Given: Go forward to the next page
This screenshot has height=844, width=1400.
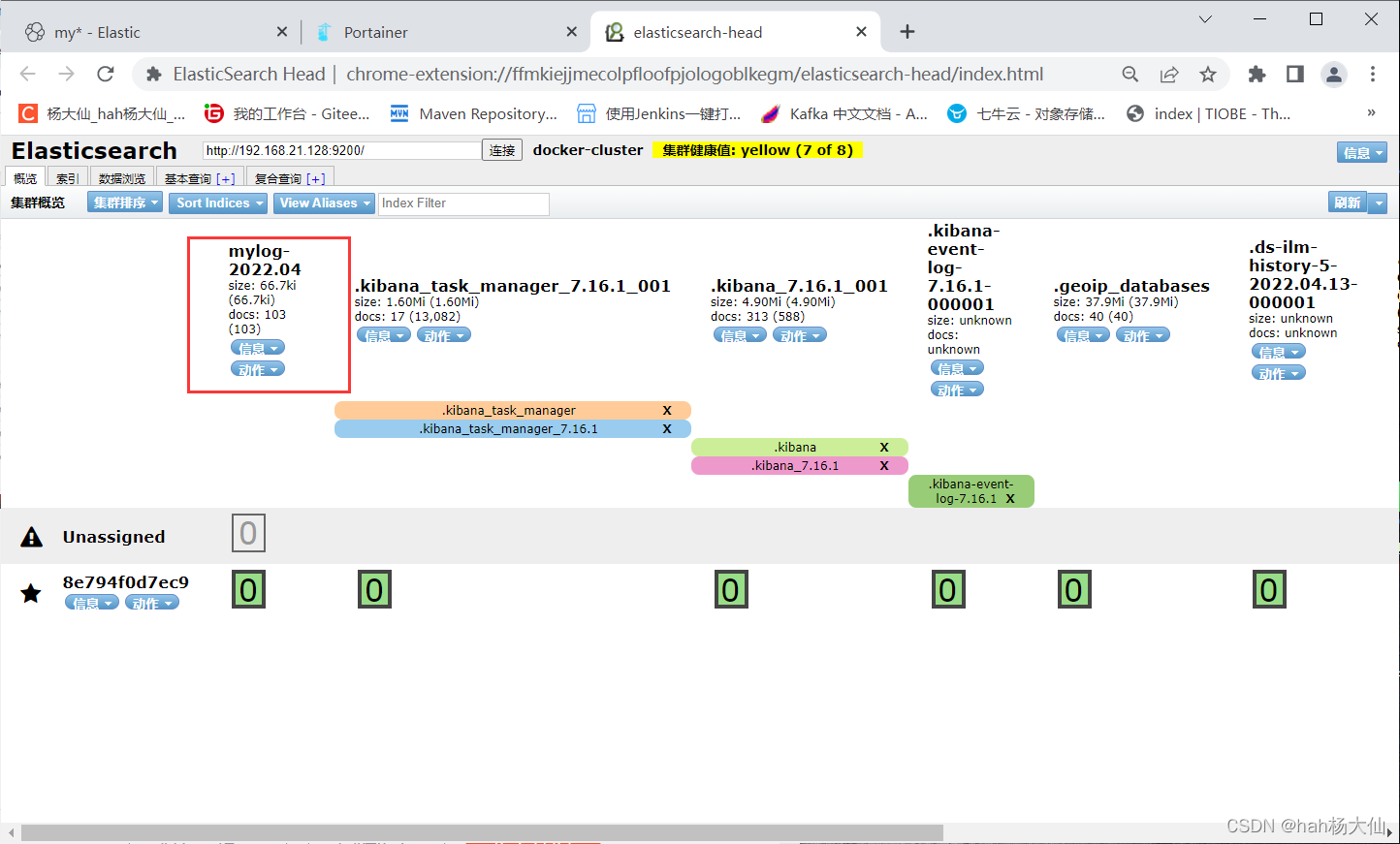Looking at the screenshot, I should [66, 74].
